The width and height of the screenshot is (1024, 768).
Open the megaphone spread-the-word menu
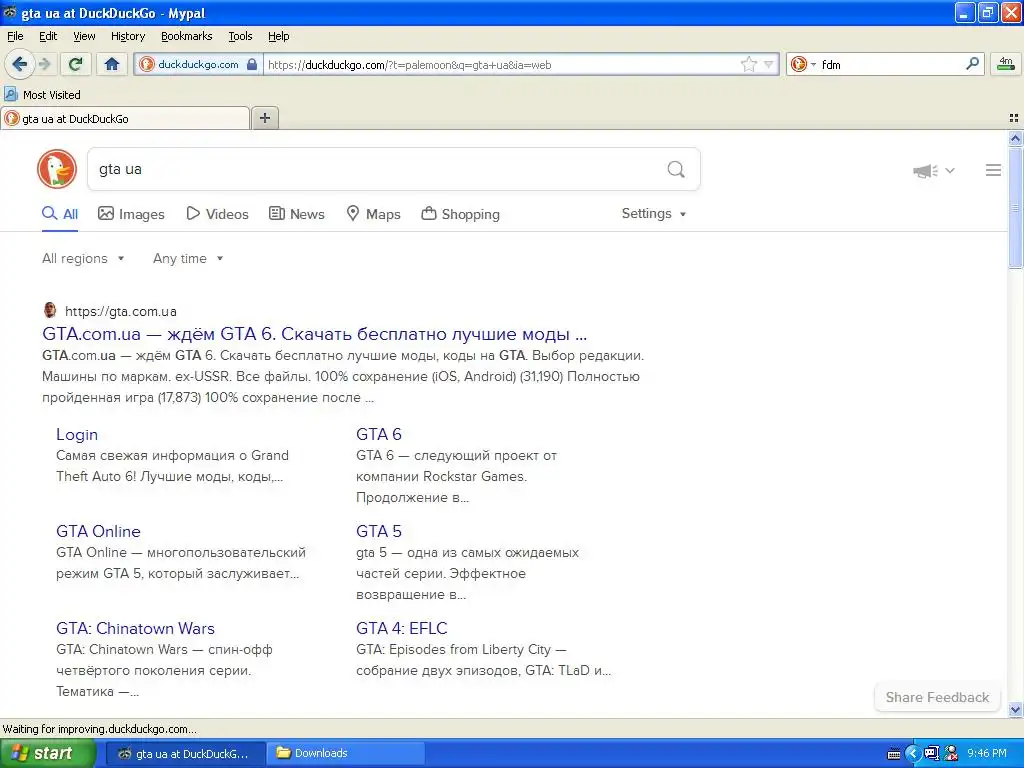click(933, 170)
